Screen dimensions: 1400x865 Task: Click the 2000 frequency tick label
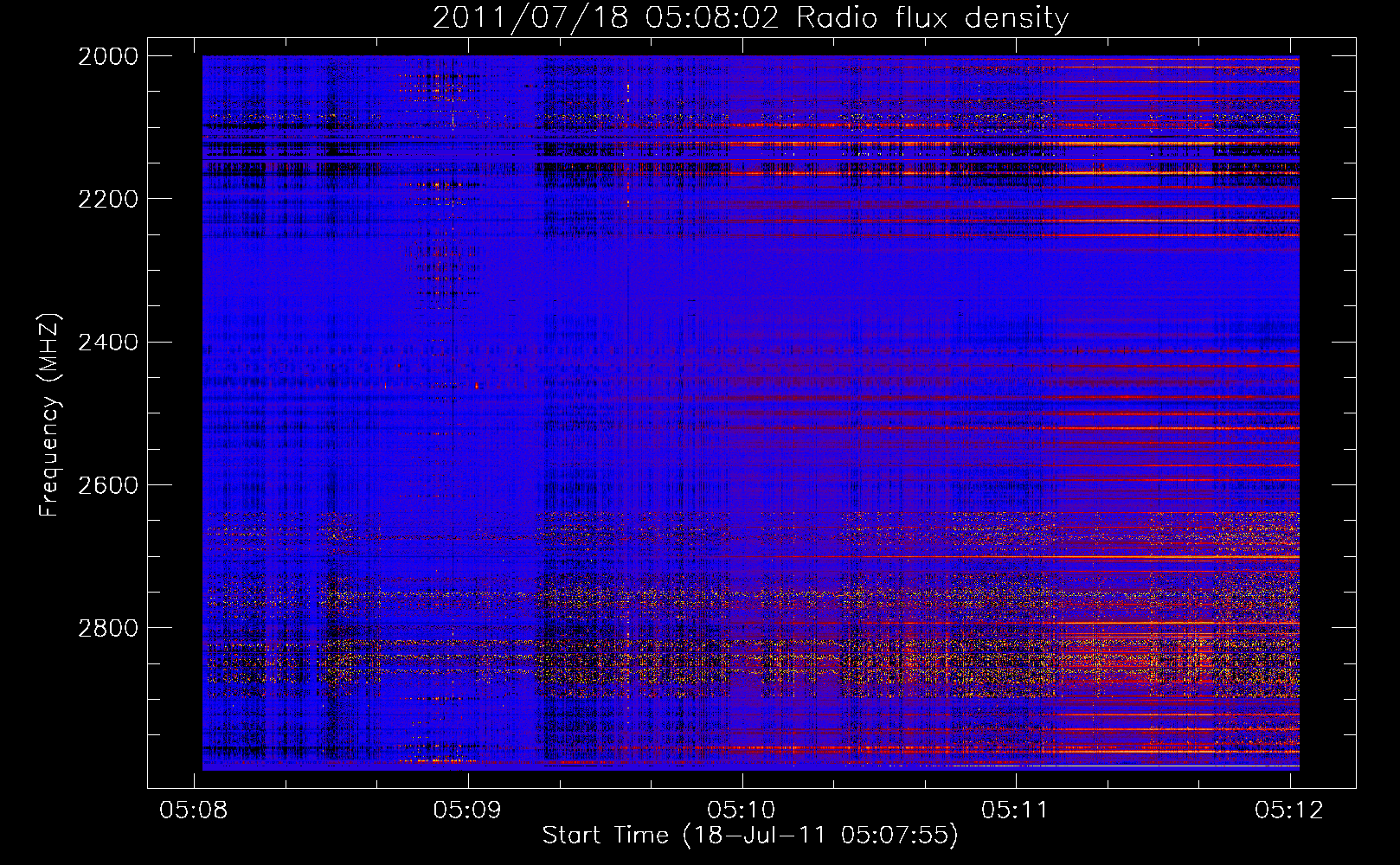click(108, 56)
